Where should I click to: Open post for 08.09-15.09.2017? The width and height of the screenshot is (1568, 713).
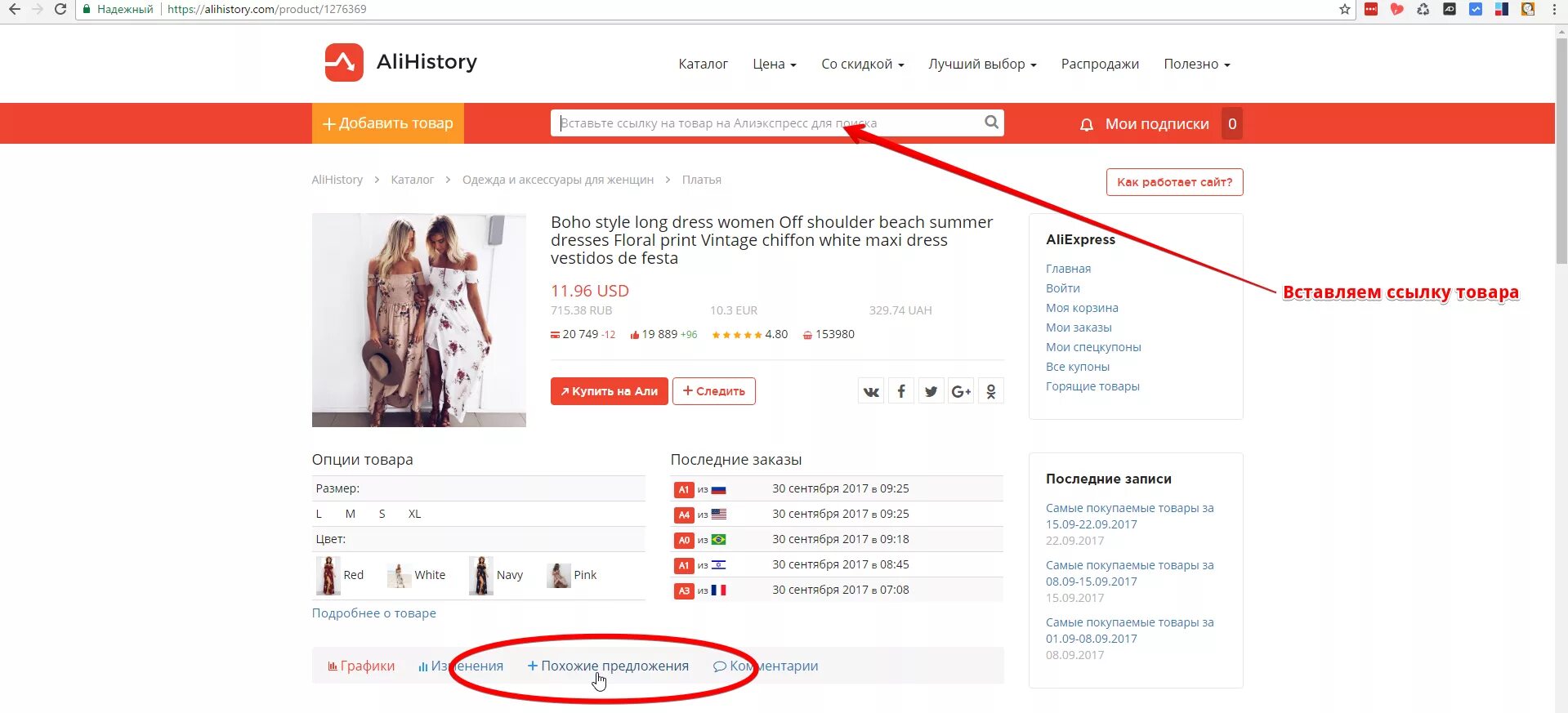point(1130,573)
